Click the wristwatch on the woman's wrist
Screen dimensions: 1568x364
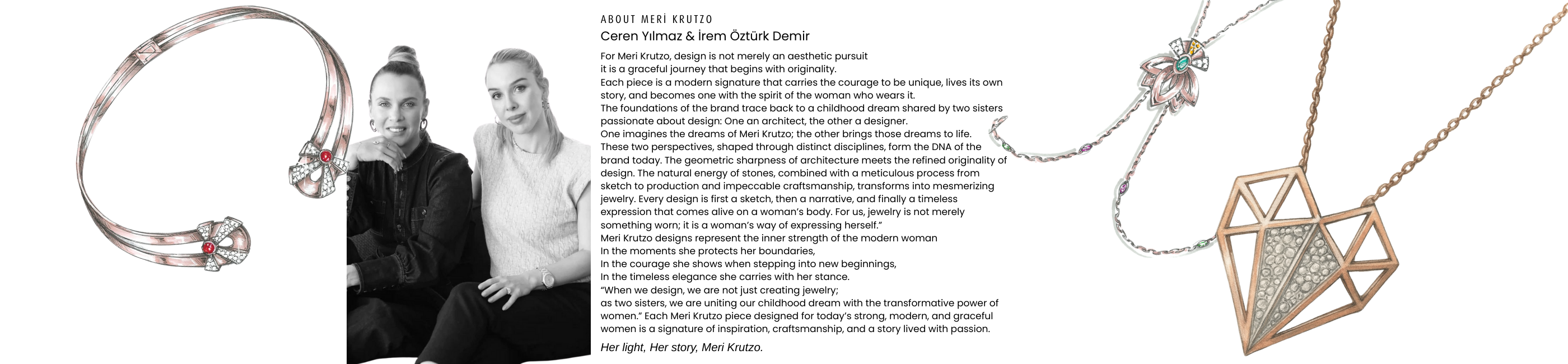[548, 278]
